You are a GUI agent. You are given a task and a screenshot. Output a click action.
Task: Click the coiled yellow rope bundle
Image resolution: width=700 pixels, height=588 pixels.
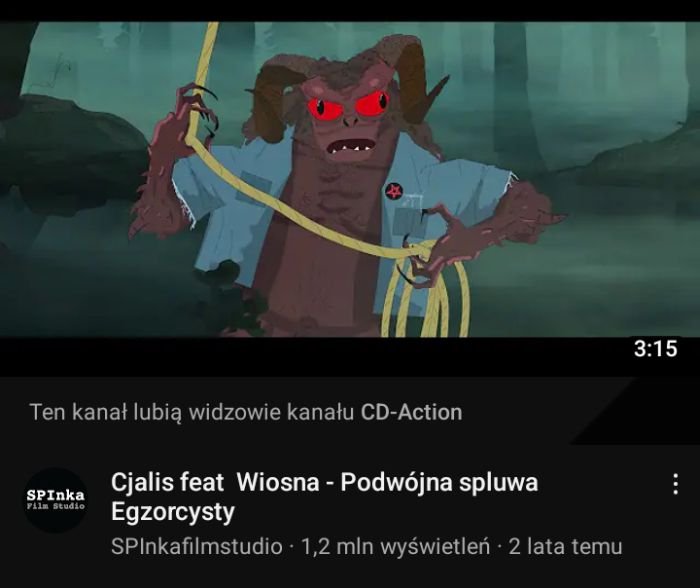pos(426,290)
